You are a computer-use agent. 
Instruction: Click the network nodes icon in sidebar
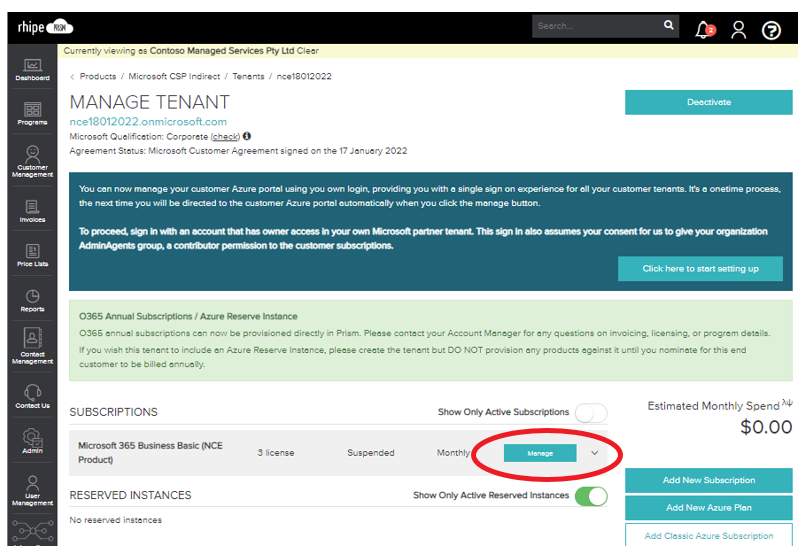pos(32,531)
